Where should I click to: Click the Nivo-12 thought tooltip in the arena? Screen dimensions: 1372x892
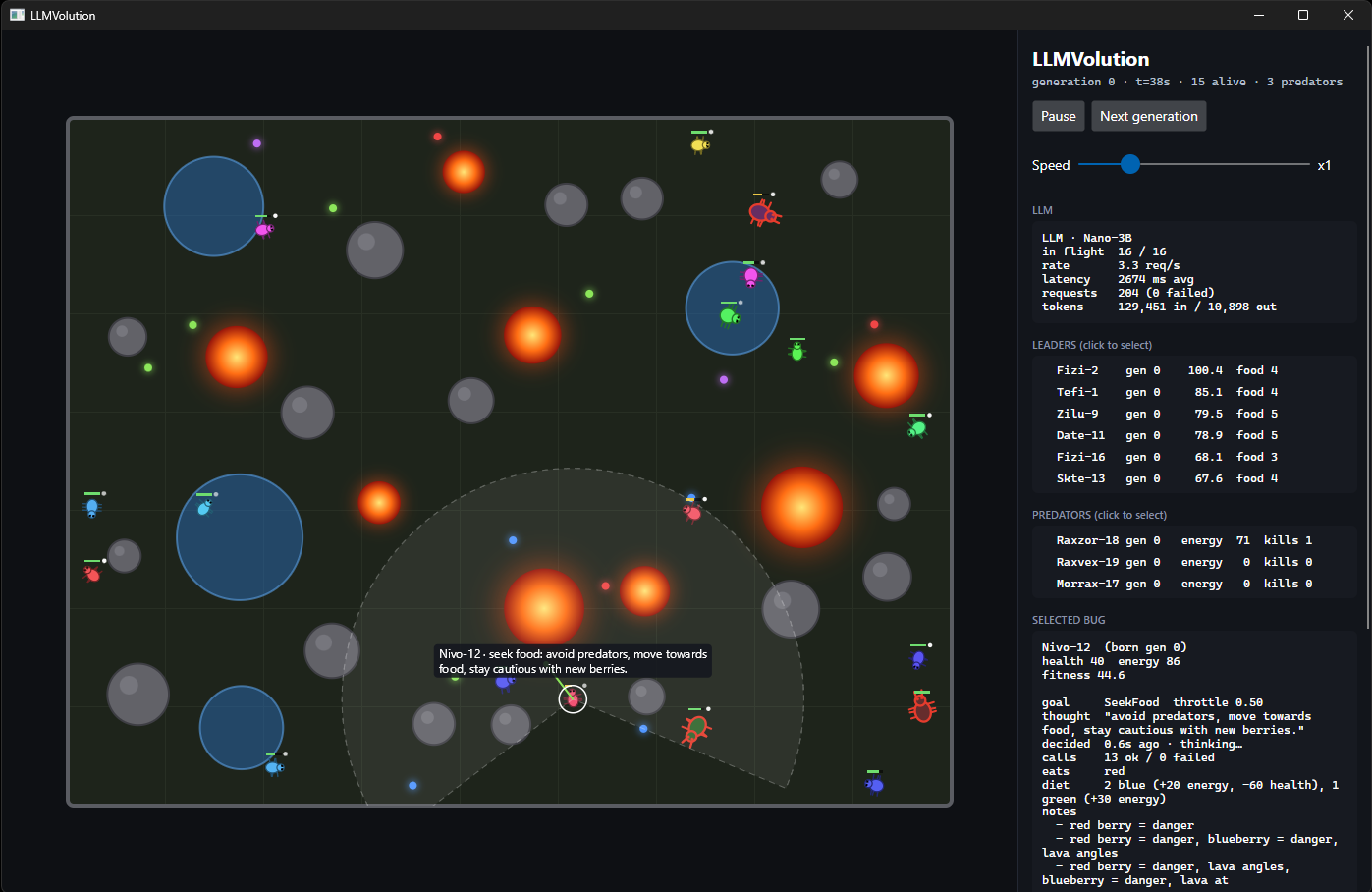[573, 661]
